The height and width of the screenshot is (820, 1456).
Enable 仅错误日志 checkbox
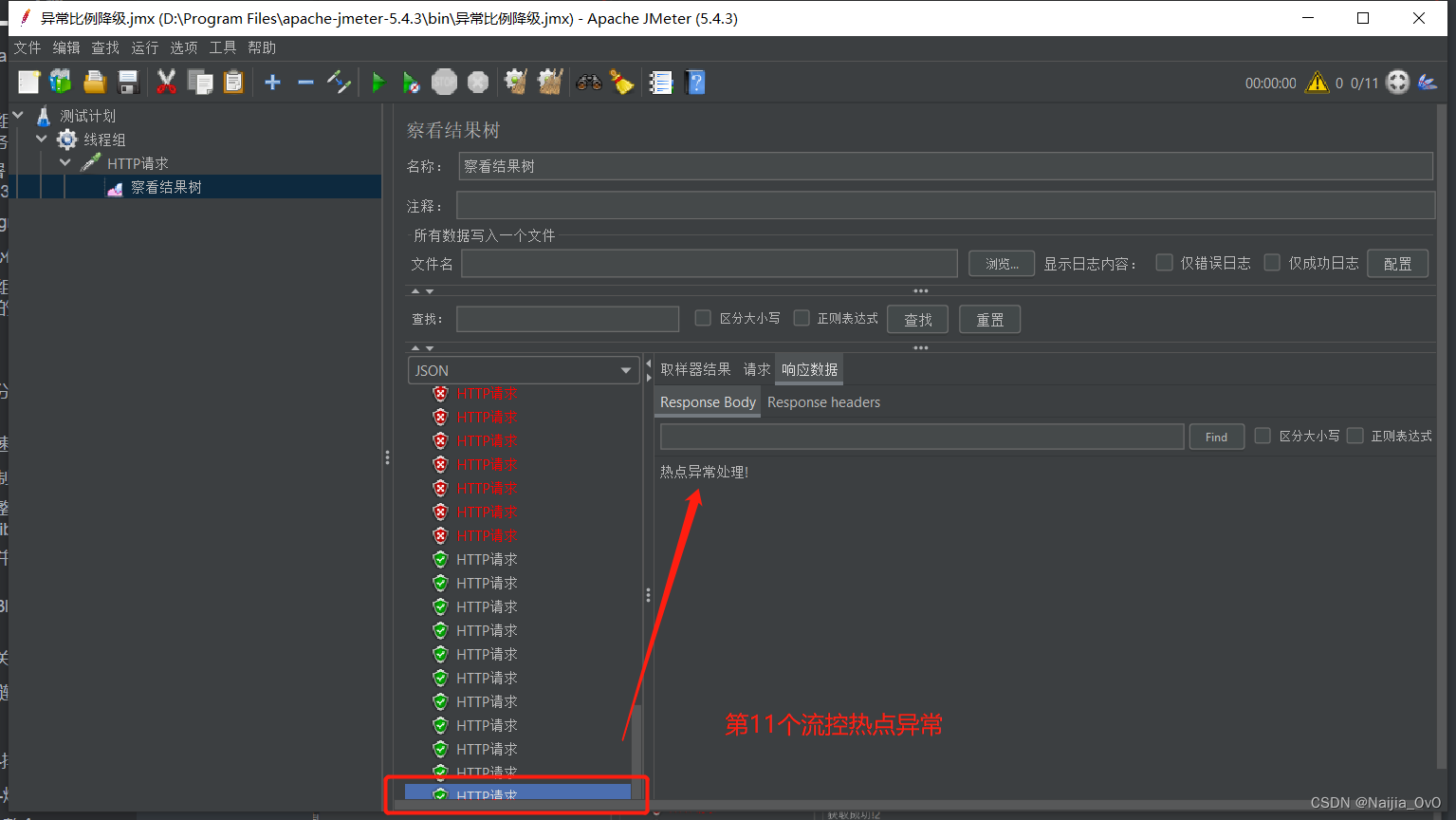[x=1164, y=263]
